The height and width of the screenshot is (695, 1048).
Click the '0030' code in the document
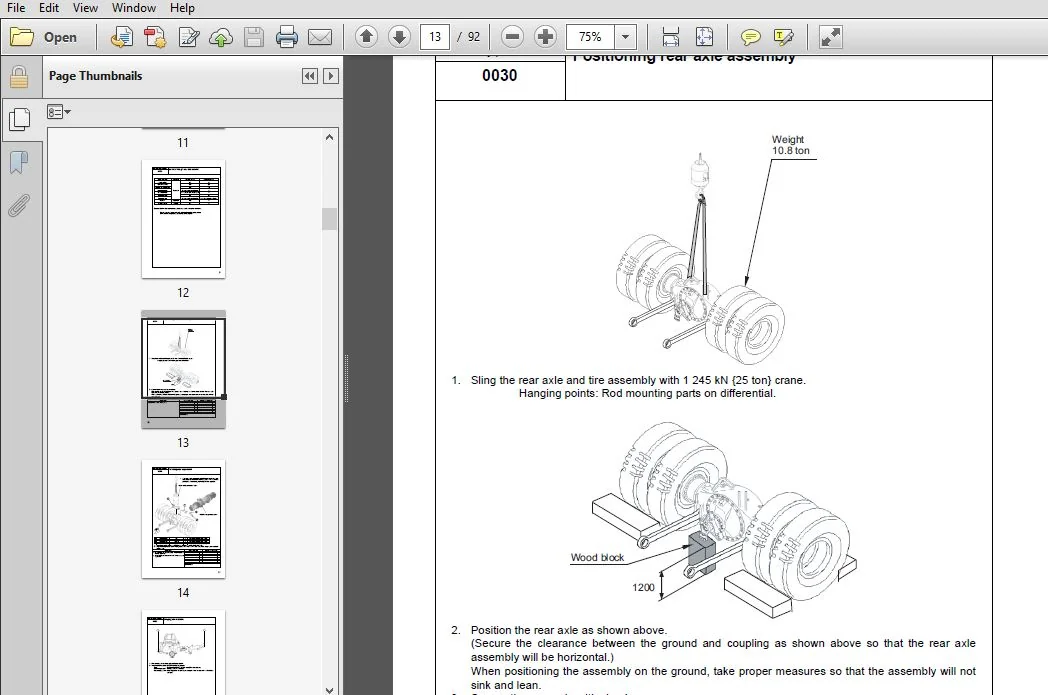click(x=499, y=76)
